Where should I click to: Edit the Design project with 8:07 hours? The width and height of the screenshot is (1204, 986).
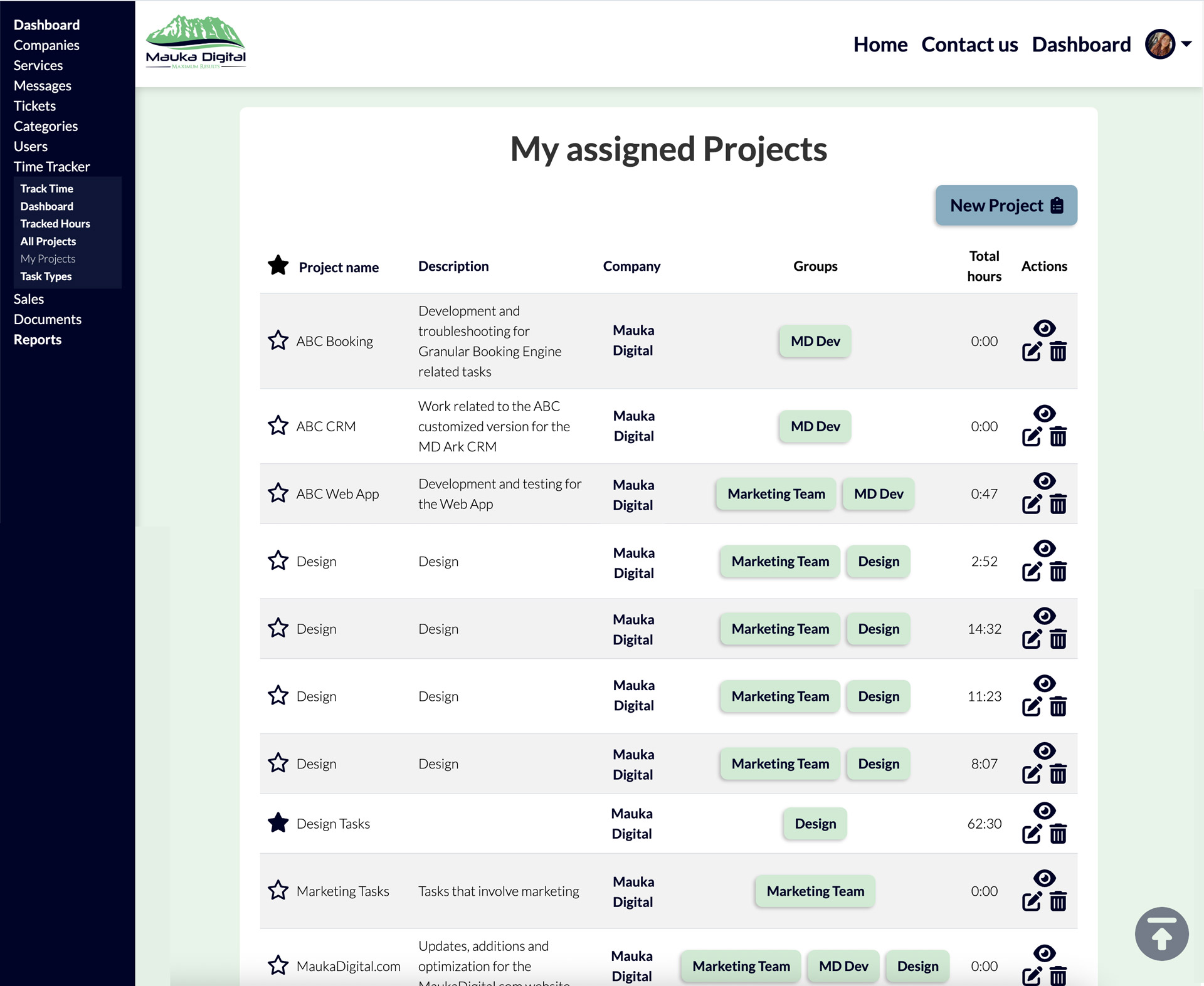(1032, 775)
